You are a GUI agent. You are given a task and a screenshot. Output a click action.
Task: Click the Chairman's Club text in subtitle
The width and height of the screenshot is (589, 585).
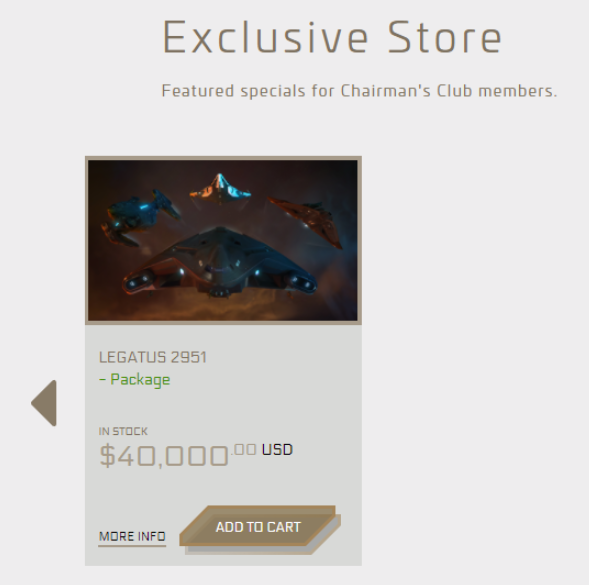coord(406,91)
